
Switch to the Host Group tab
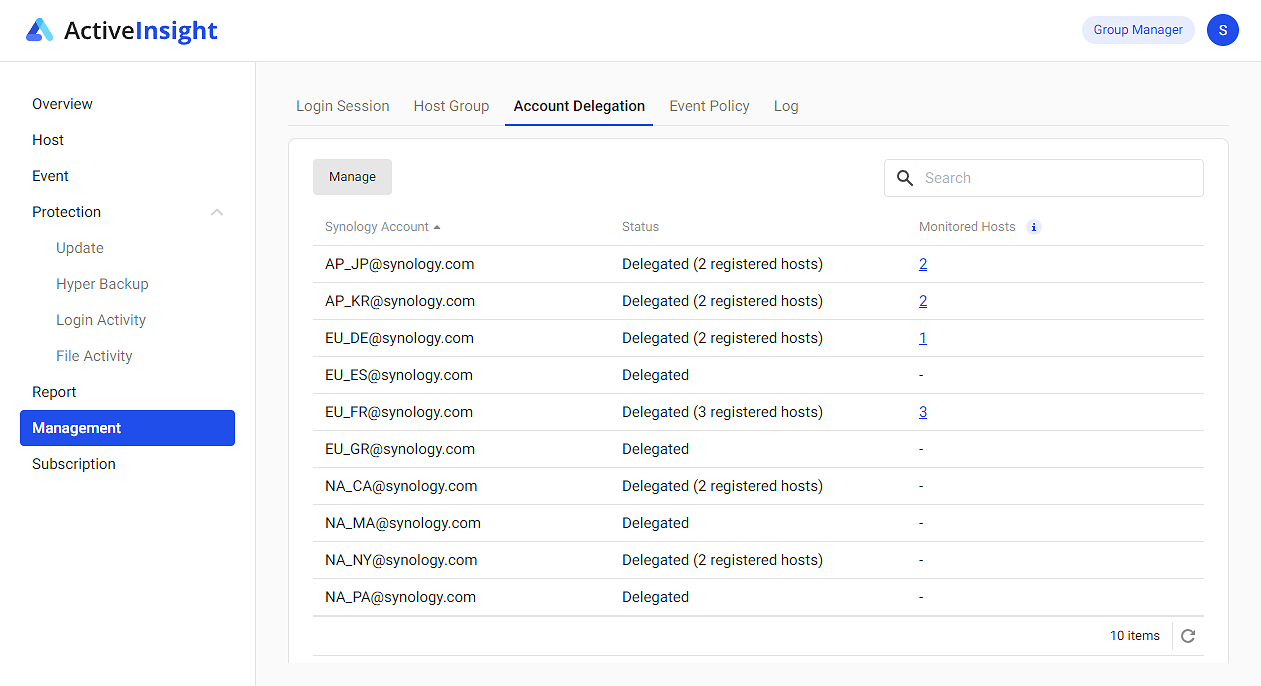451,106
